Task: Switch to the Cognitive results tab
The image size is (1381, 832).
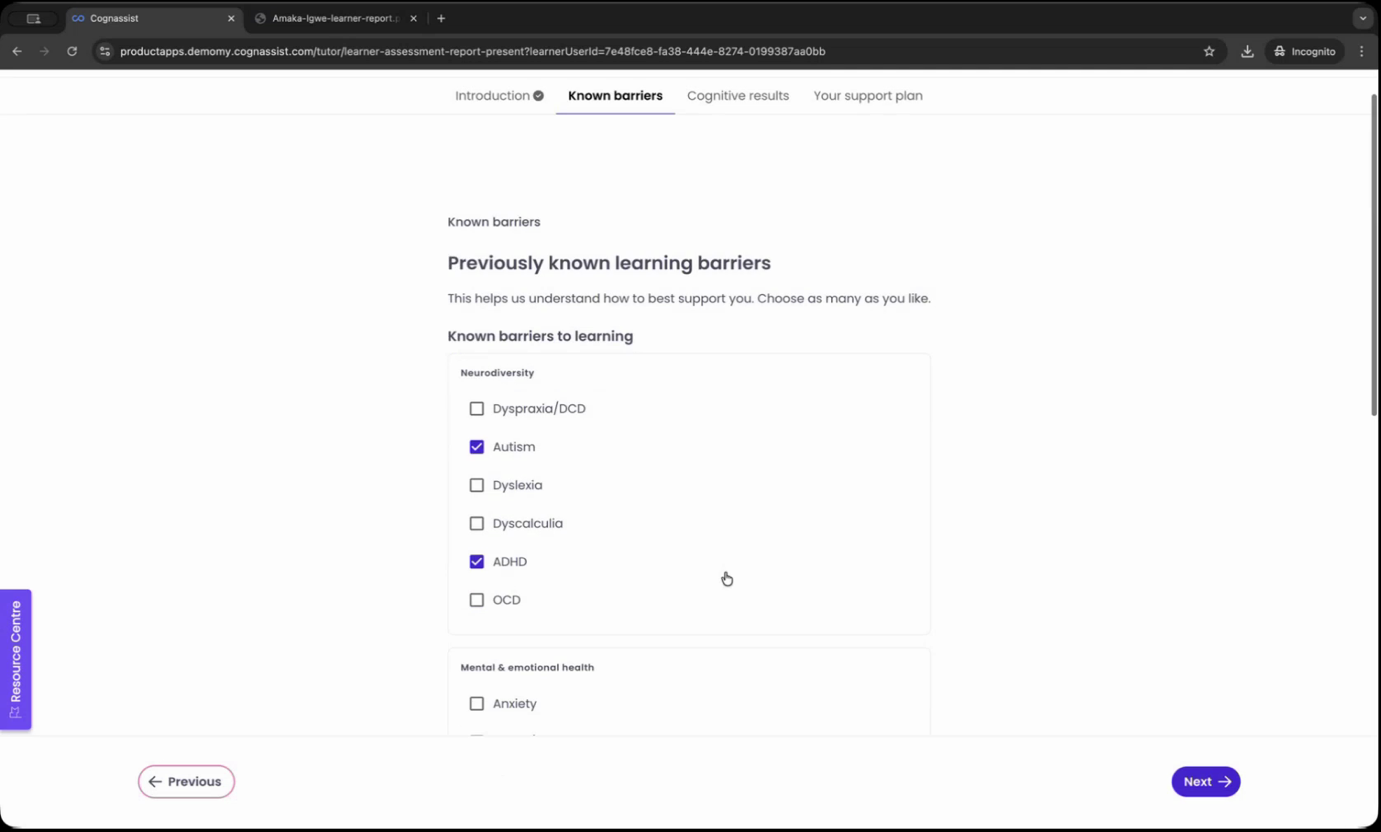Action: 737,95
